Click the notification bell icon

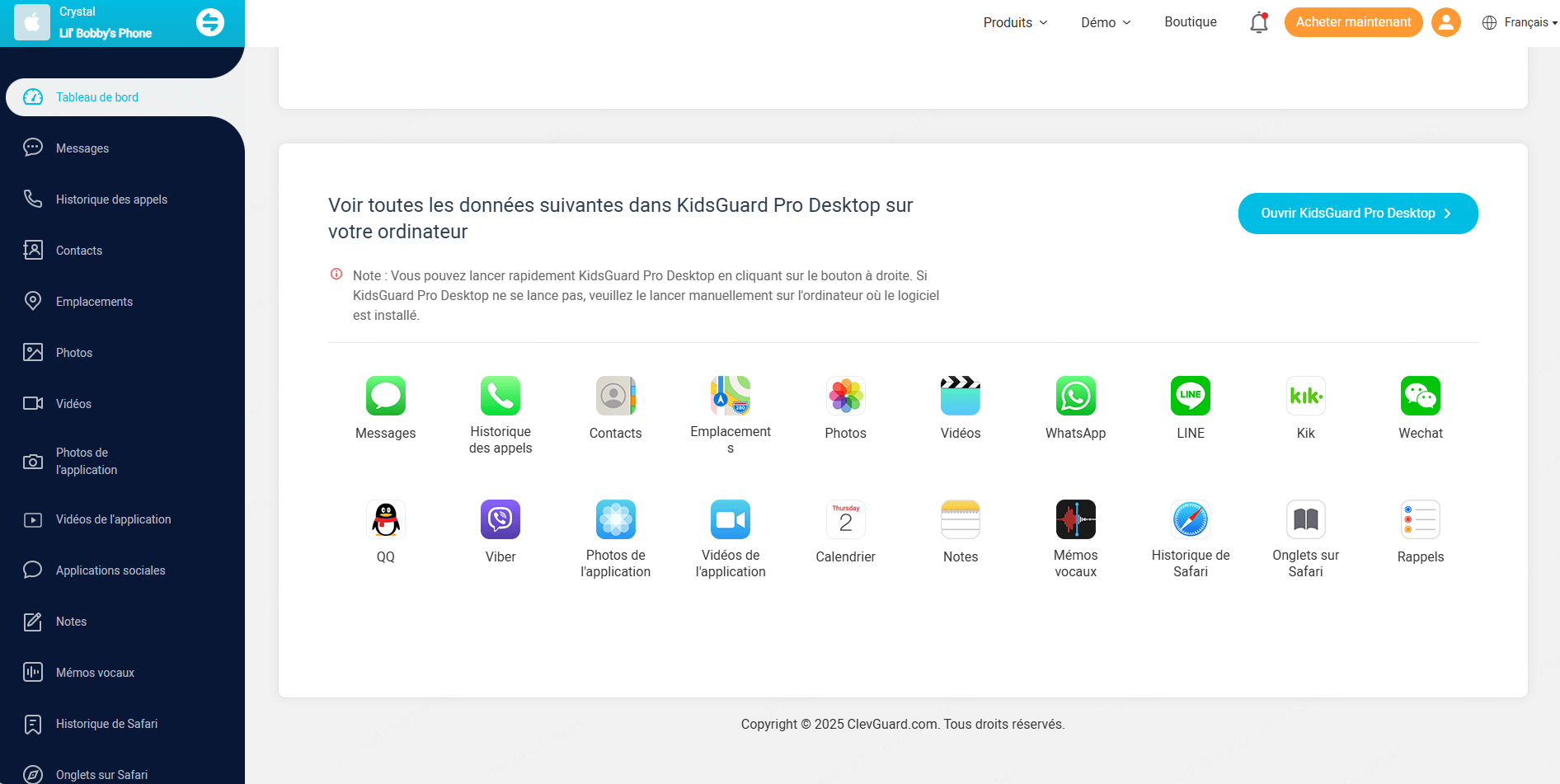pyautogui.click(x=1258, y=22)
